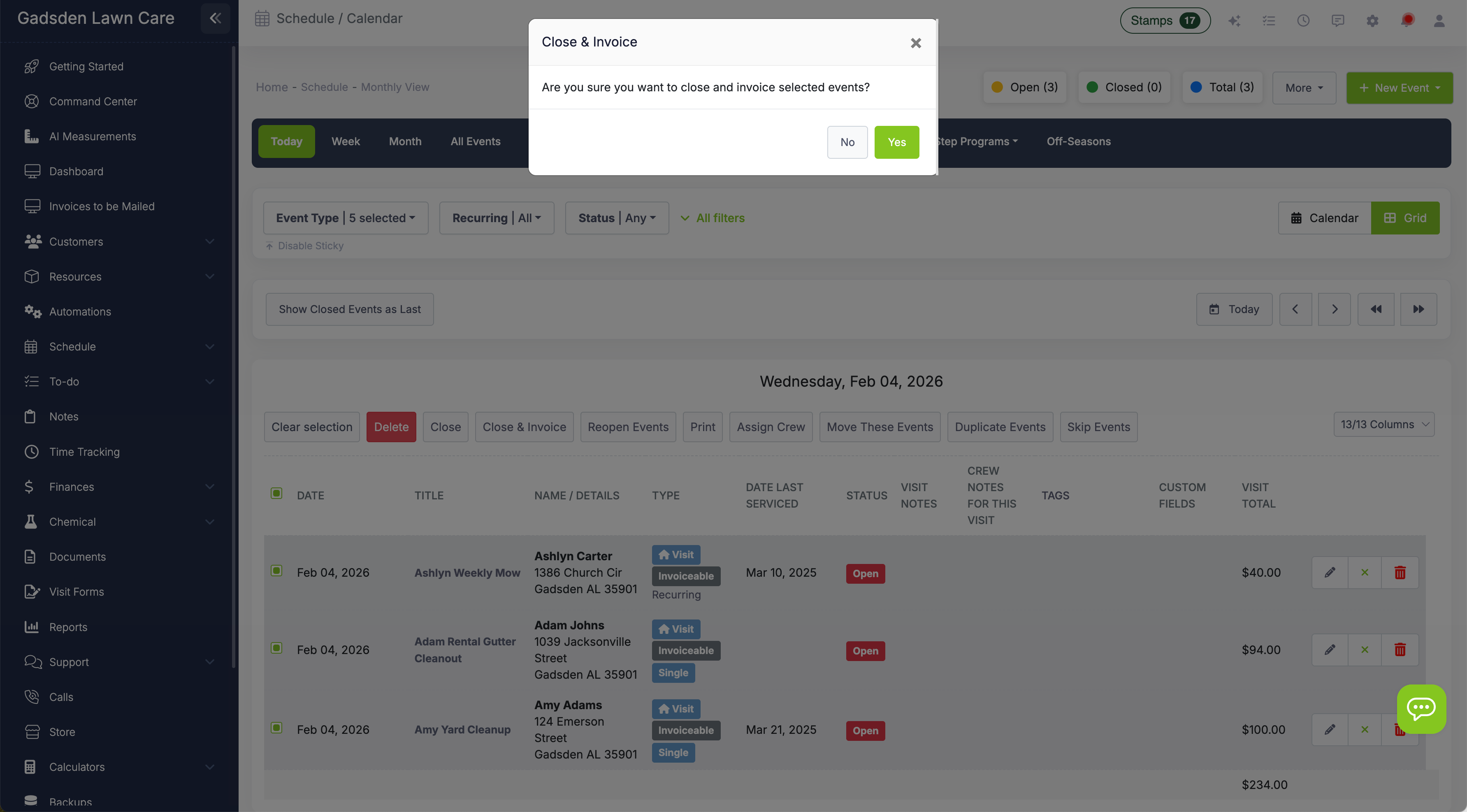The height and width of the screenshot is (812, 1467).
Task: Open the Visit Forms page
Action: (76, 592)
